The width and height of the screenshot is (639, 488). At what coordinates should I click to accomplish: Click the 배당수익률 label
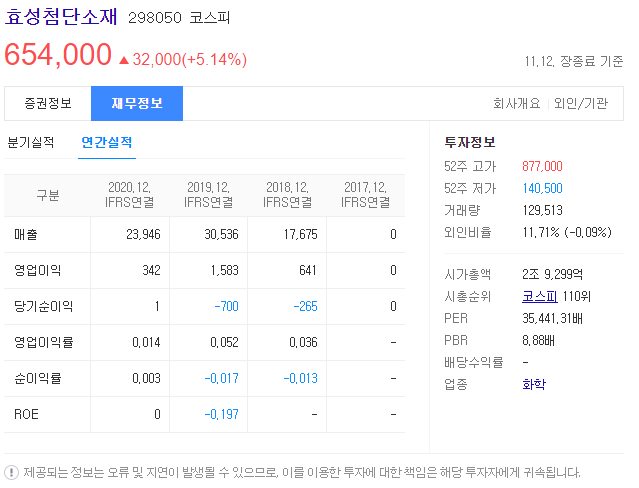tap(474, 362)
